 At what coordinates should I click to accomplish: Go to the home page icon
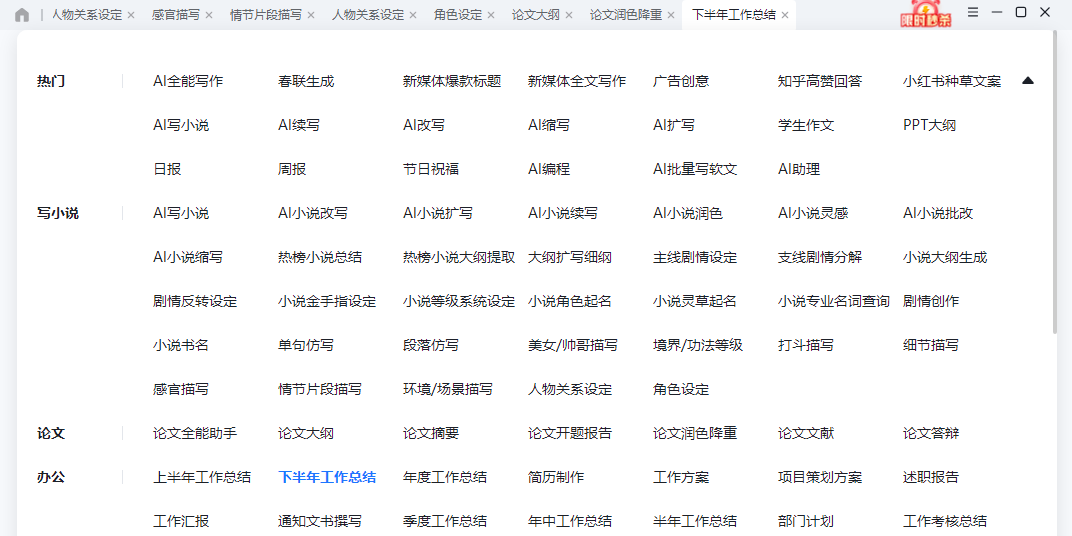(22, 15)
